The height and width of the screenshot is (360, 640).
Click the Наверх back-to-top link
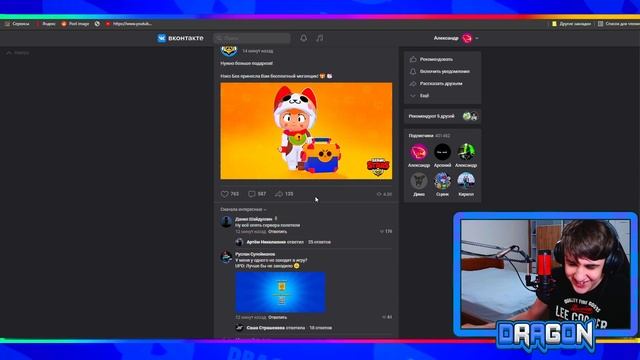click(18, 53)
